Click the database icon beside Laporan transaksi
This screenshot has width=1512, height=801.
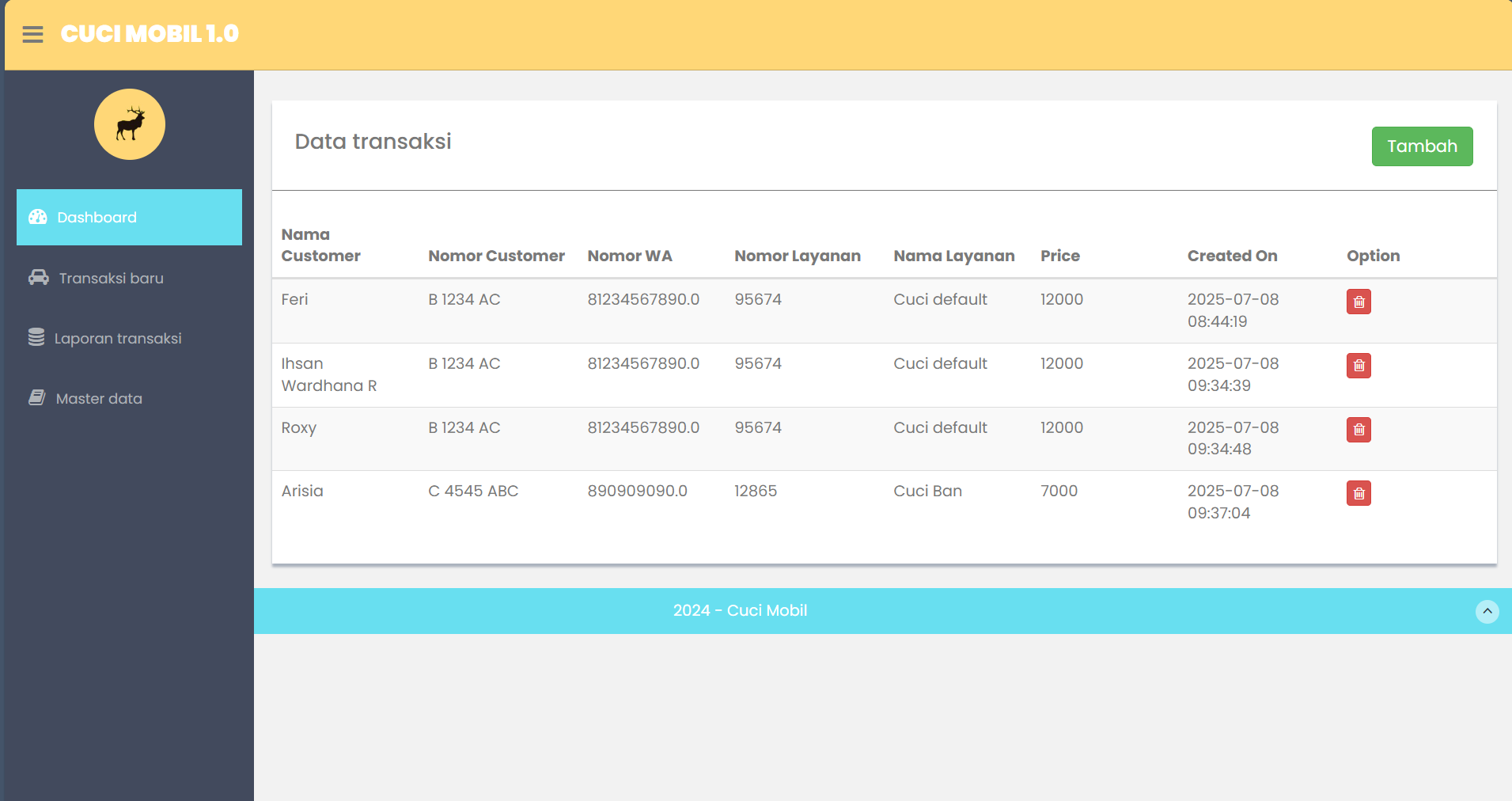36,337
